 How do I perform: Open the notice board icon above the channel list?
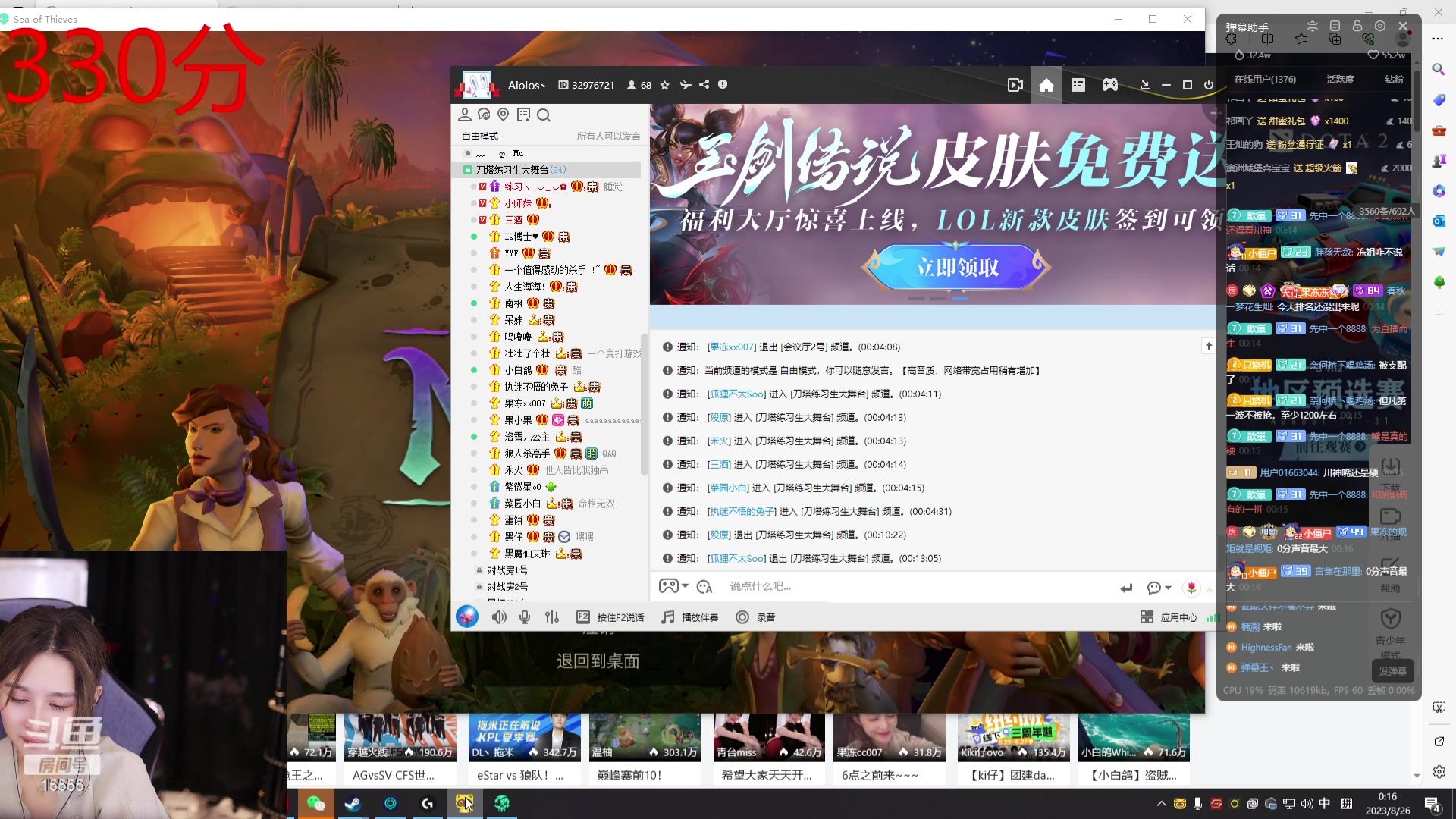point(523,115)
